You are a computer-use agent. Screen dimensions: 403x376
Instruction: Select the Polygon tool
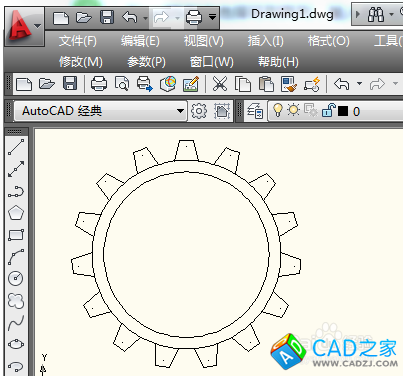(16, 213)
